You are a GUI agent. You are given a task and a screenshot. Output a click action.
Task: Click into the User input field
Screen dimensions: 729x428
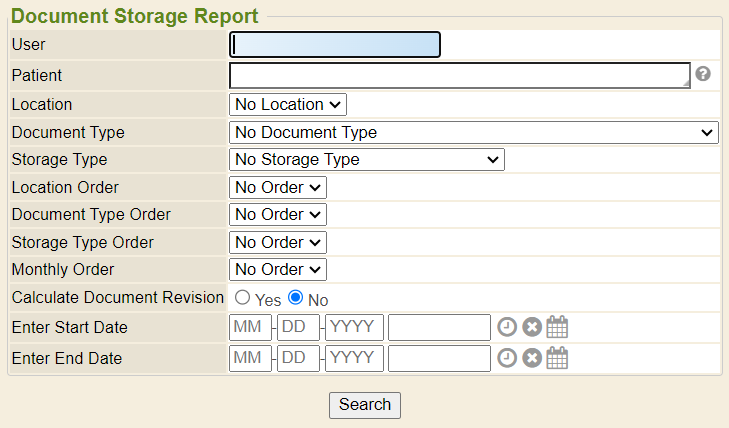(335, 45)
